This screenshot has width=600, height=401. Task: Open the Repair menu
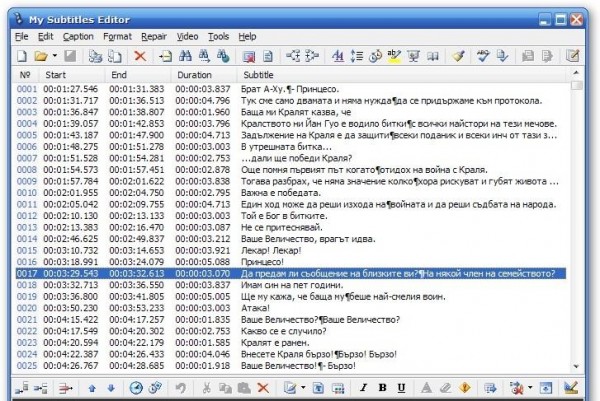[154, 37]
